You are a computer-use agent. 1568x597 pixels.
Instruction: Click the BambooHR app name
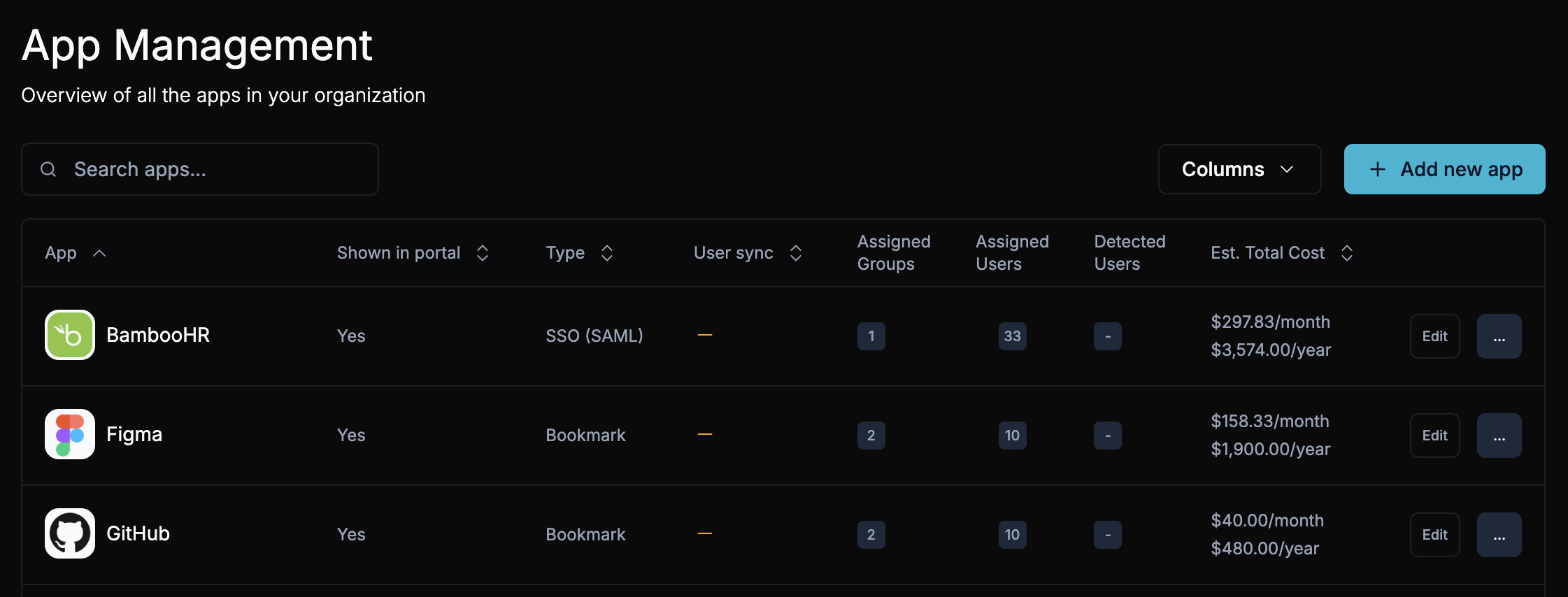pyautogui.click(x=158, y=335)
